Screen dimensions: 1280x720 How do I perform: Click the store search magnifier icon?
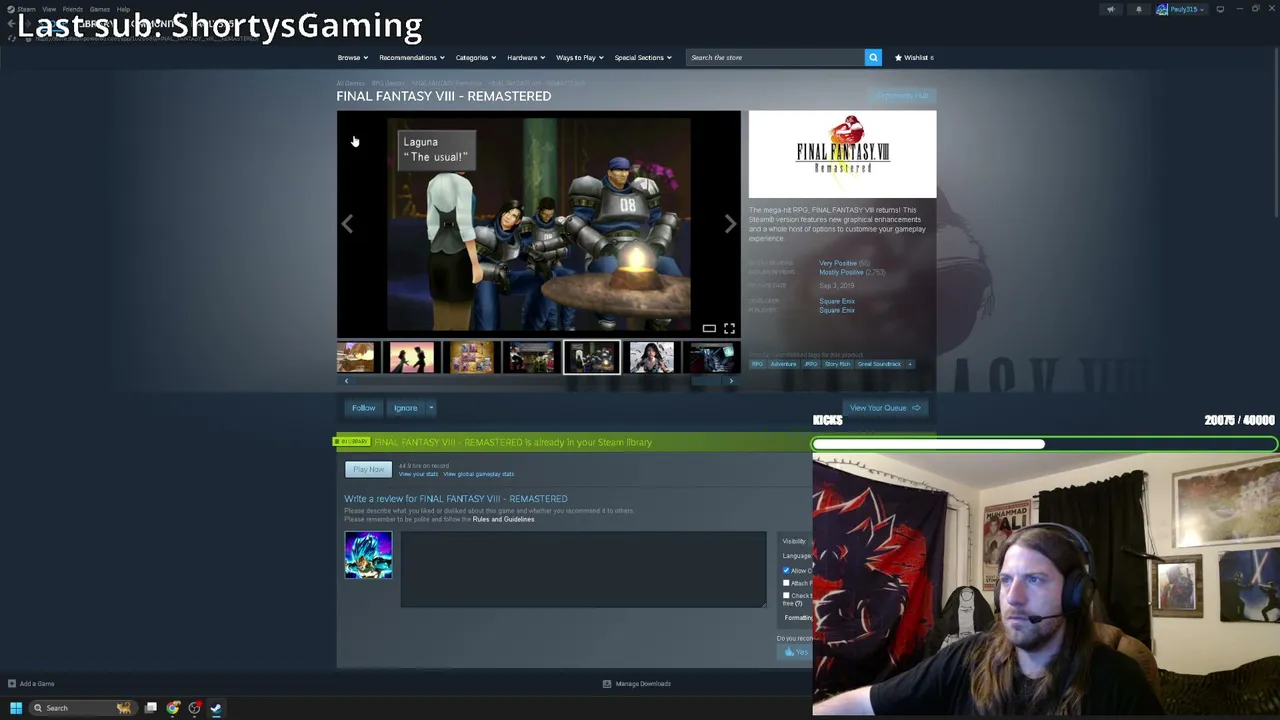coord(873,57)
